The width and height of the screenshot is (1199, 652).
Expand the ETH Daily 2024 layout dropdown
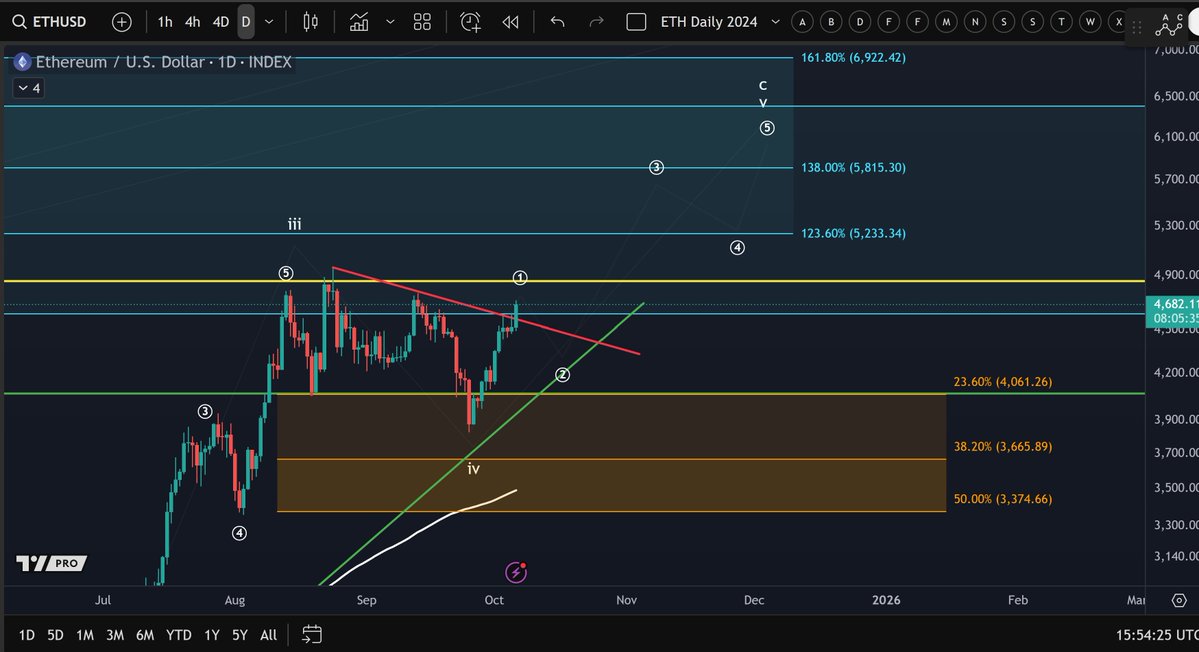click(x=775, y=22)
